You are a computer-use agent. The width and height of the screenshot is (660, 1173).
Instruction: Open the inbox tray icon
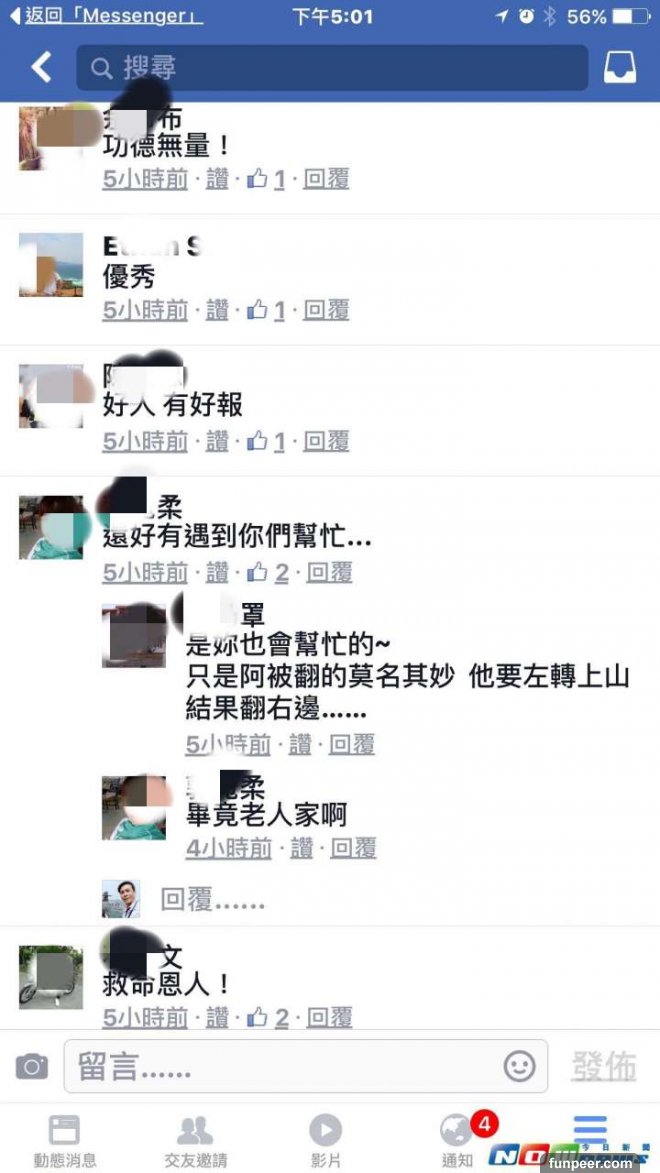[620, 68]
